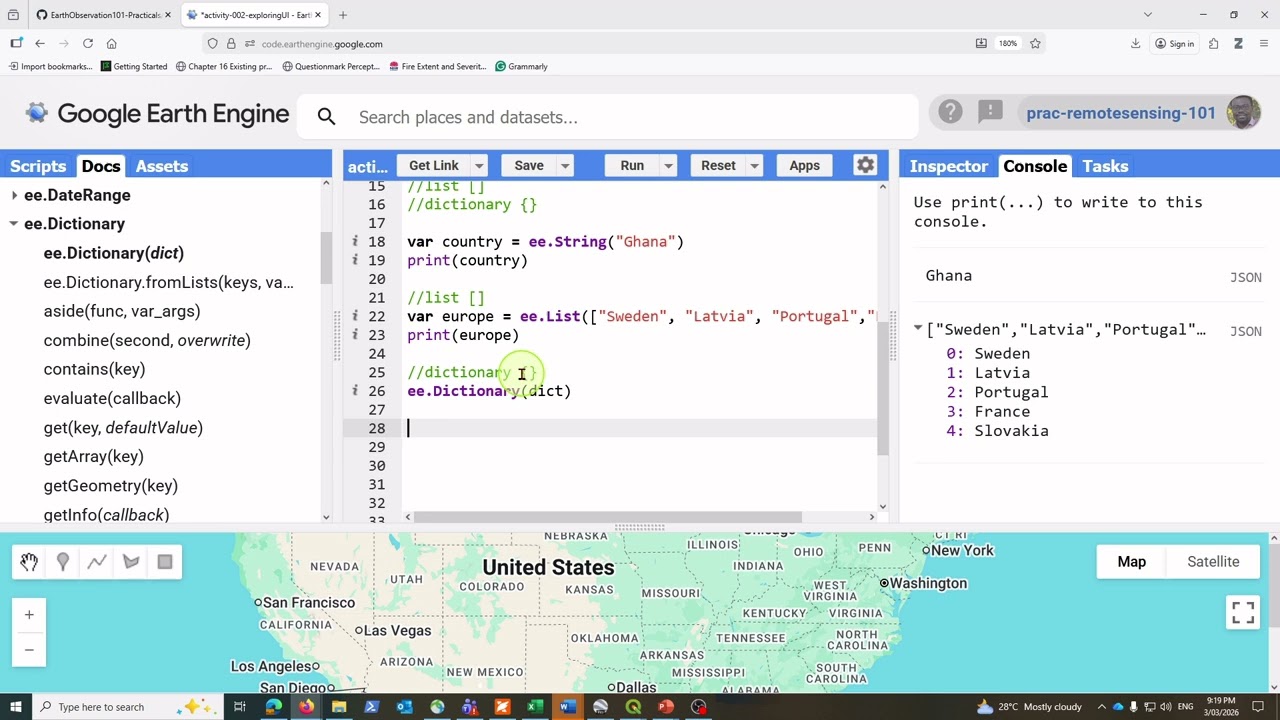Open the Get Link dropdown arrow
This screenshot has height=720, width=1280.
tap(479, 166)
